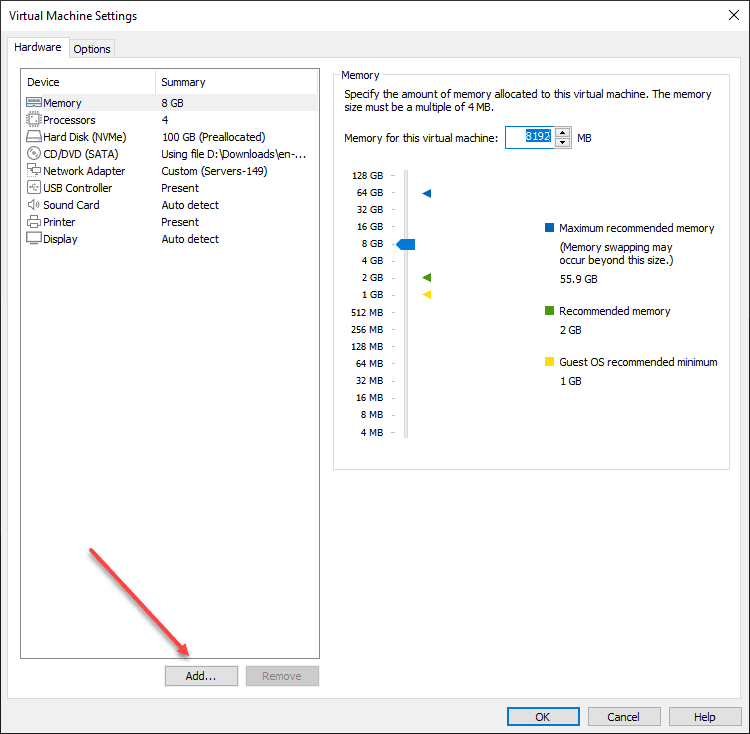Increase memory with the up spinner arrow

pyautogui.click(x=563, y=133)
